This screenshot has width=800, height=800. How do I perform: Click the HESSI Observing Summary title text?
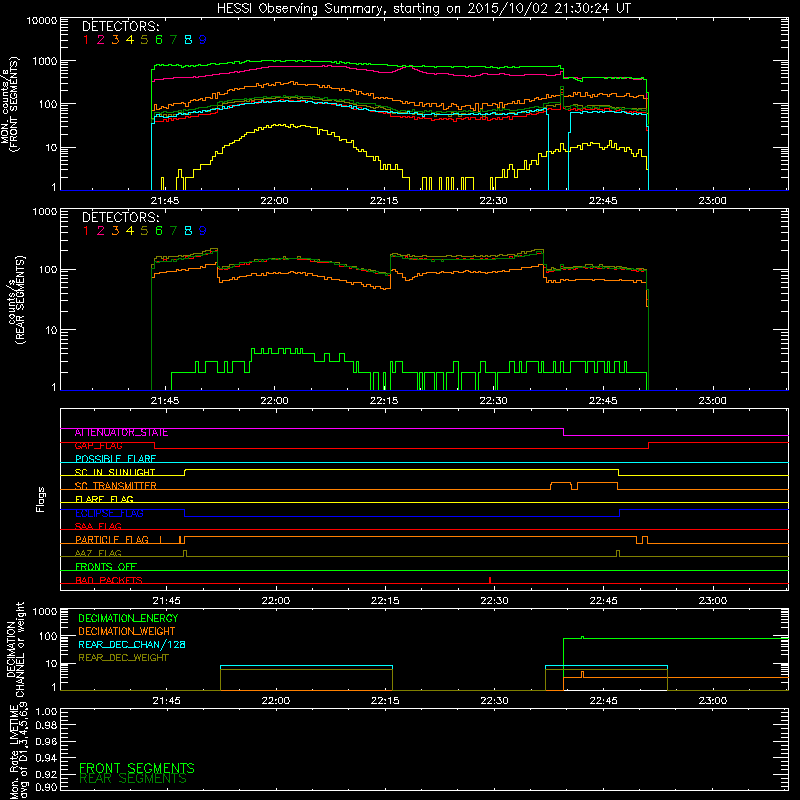pos(423,8)
